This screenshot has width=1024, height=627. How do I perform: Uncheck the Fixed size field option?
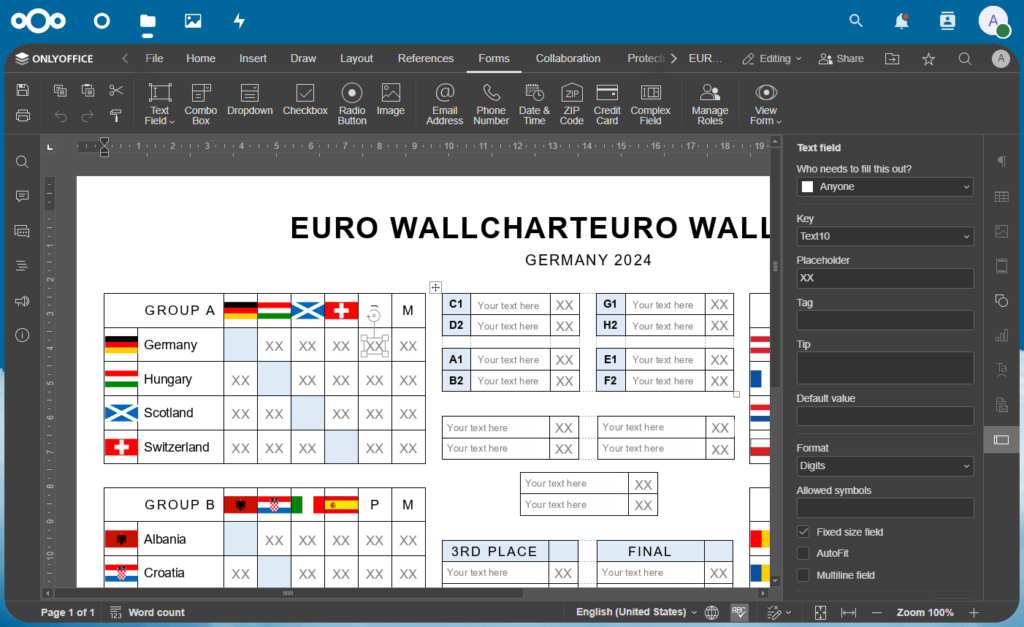coord(802,531)
